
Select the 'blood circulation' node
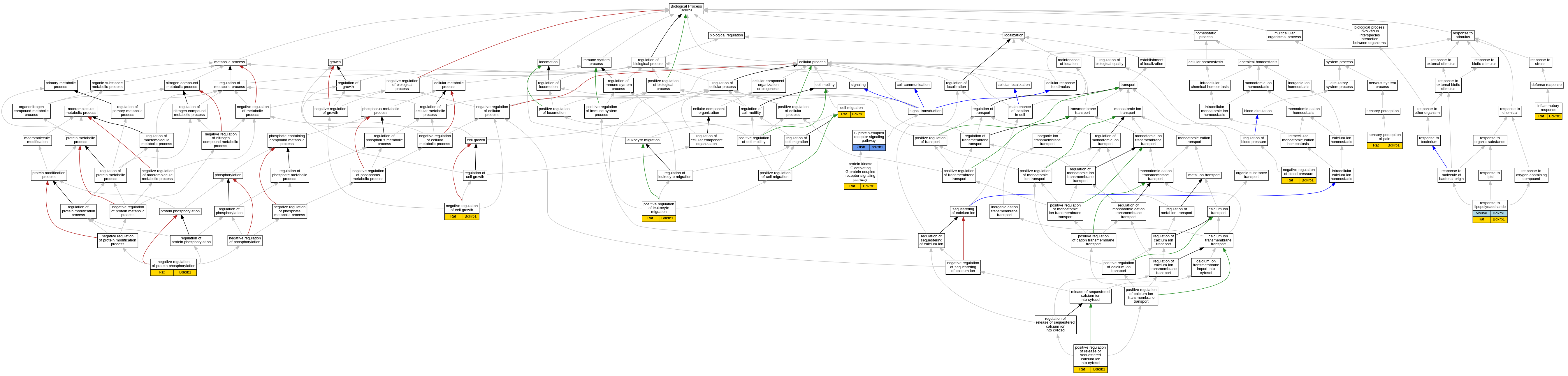pyautogui.click(x=1258, y=111)
